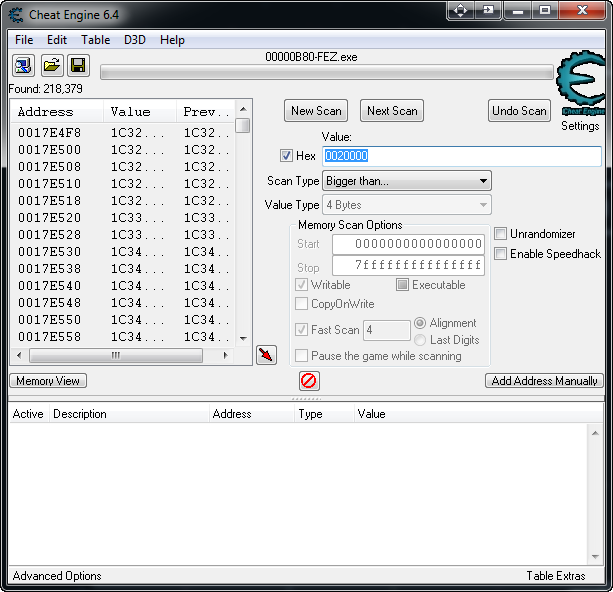Toggle the Hex checkbox

(286, 156)
